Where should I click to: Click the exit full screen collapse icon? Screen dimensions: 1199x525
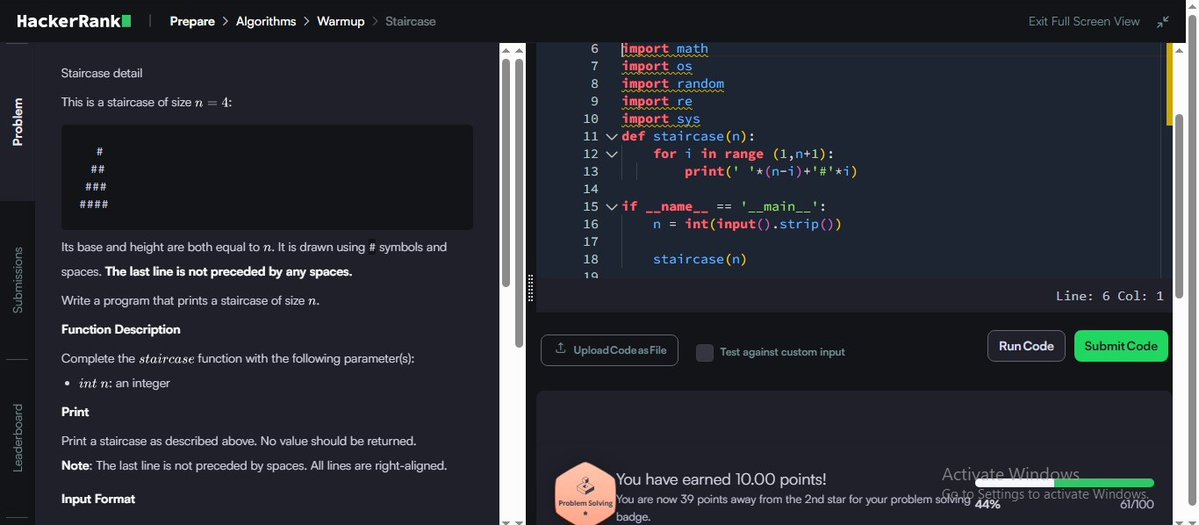[1163, 22]
